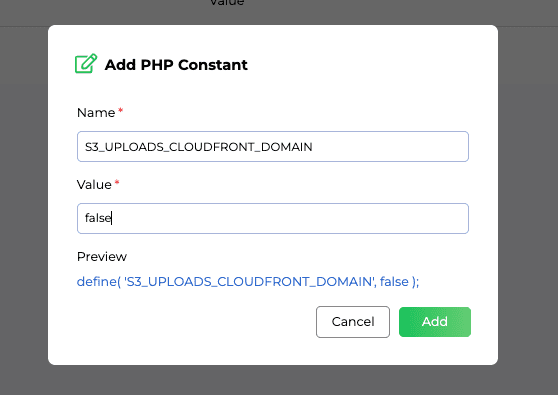Click the green edit pencil icon
Viewport: 558px width, 395px height.
[86, 64]
